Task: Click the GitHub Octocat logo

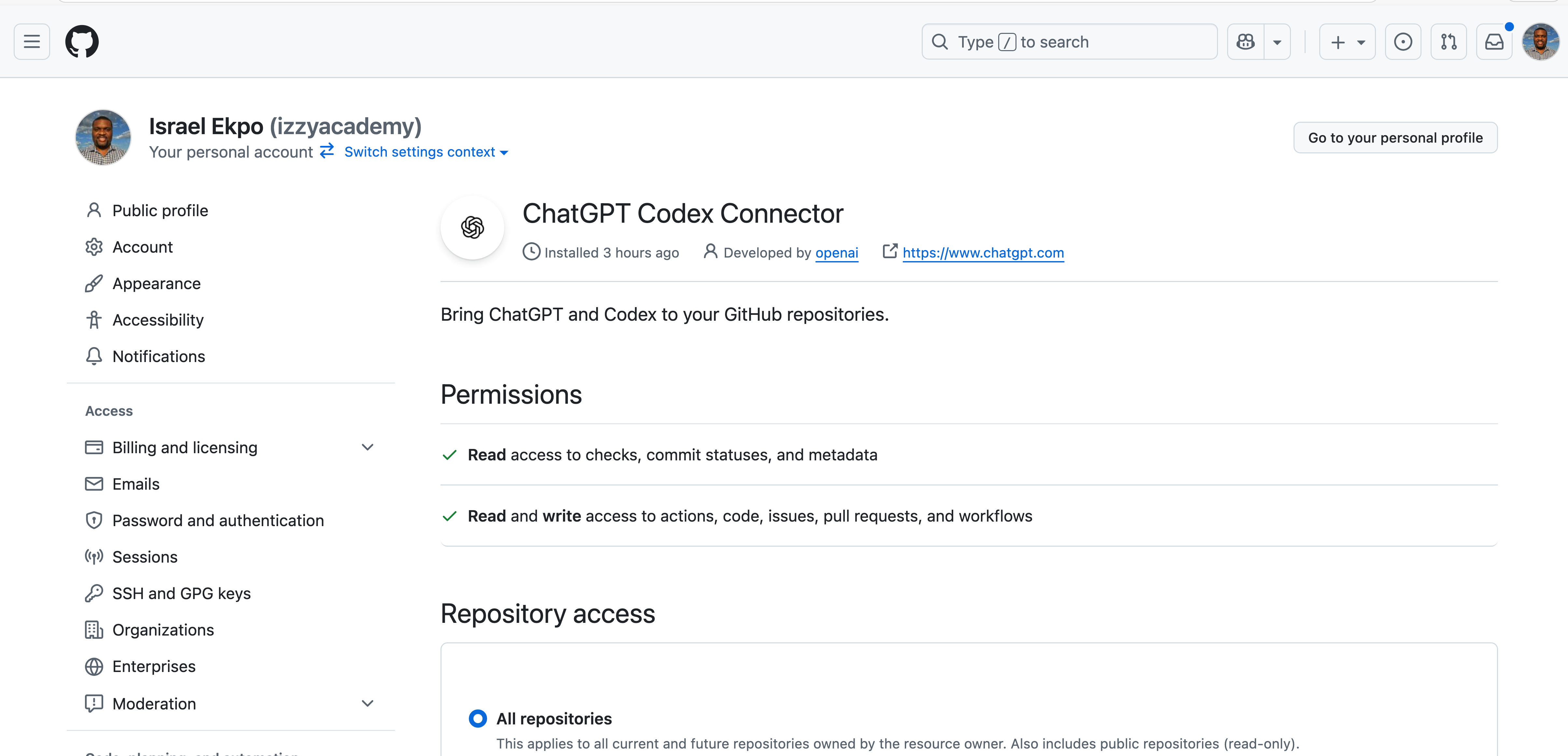Action: (x=82, y=41)
